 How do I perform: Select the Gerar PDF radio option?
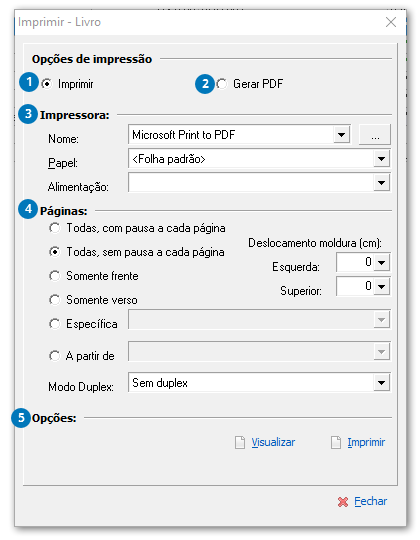[x=222, y=84]
